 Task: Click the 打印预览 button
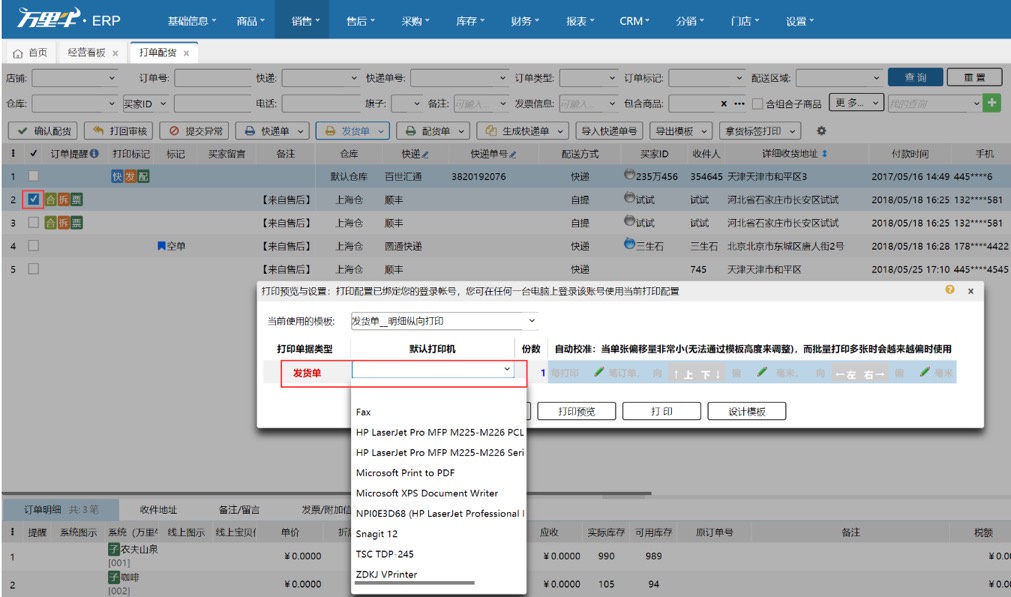(576, 411)
